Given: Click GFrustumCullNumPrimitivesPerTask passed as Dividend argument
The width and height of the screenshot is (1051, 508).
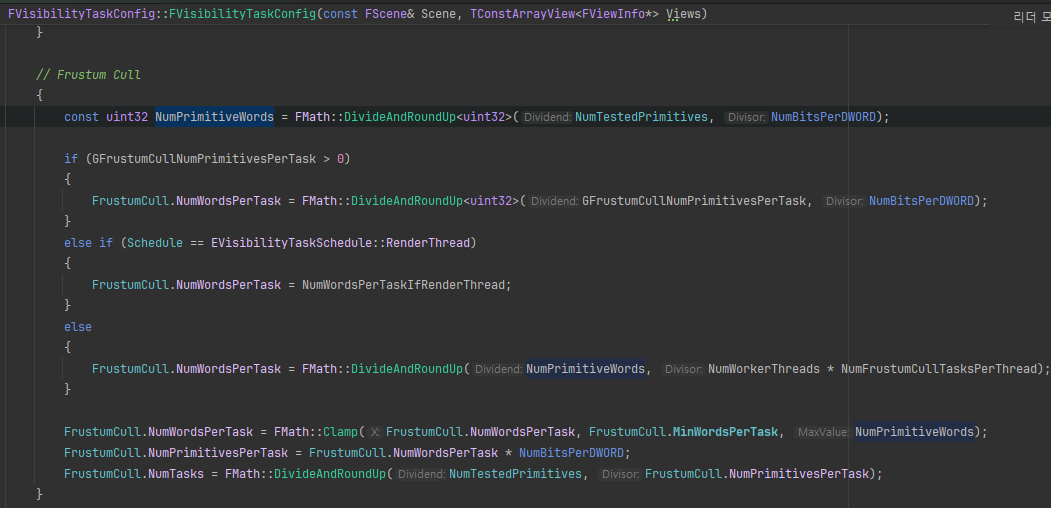Looking at the screenshot, I should 694,200.
